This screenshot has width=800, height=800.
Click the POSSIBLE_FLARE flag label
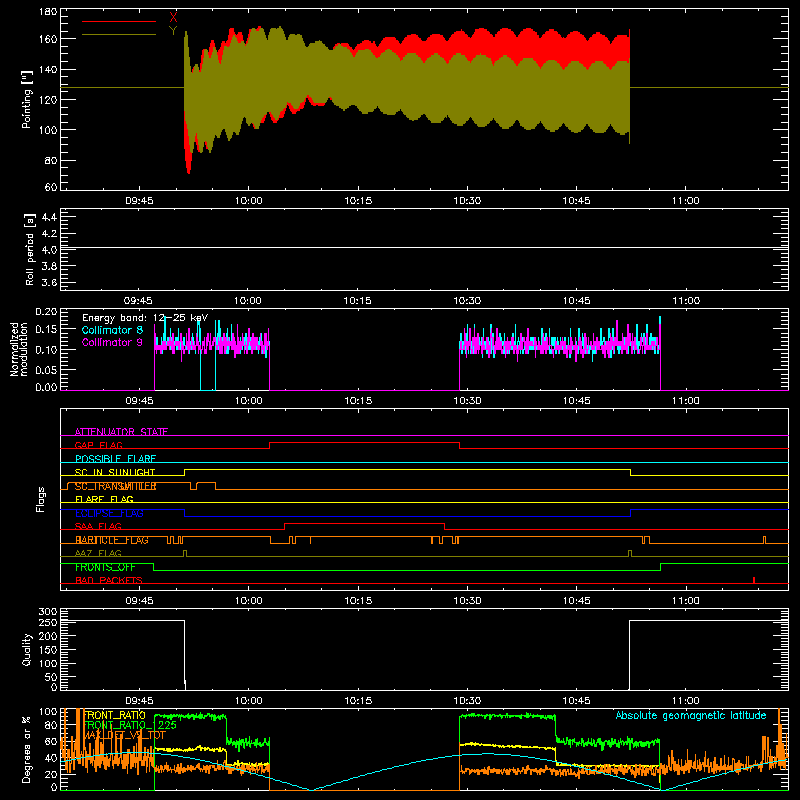115,459
